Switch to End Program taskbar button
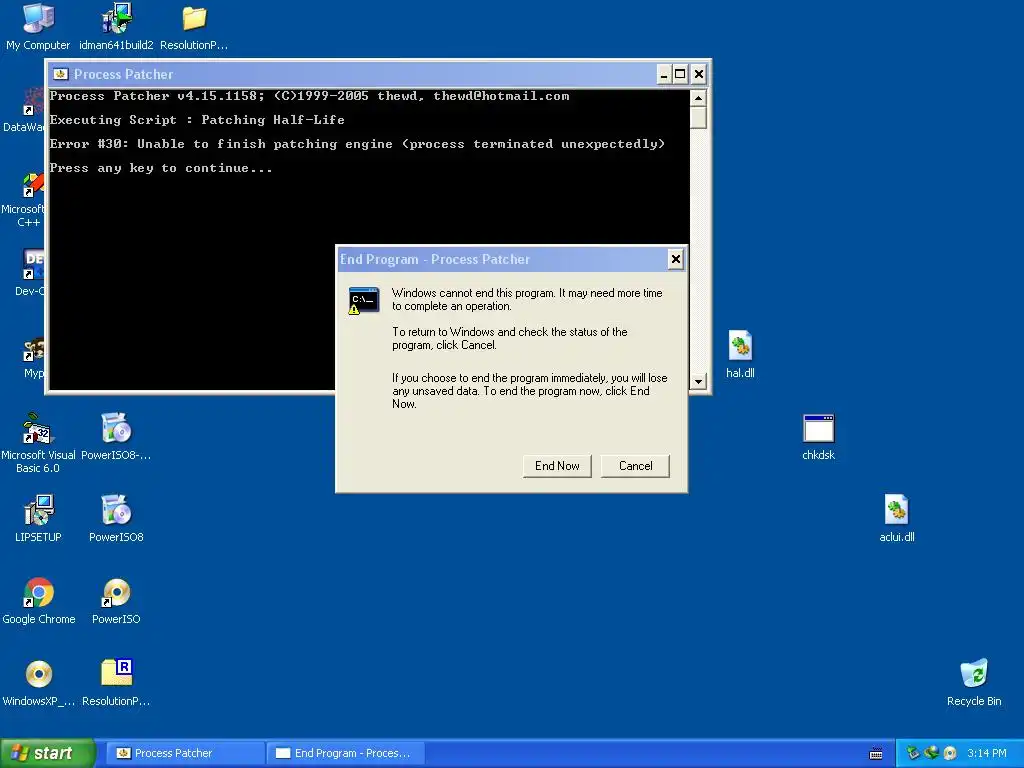 [x=345, y=753]
